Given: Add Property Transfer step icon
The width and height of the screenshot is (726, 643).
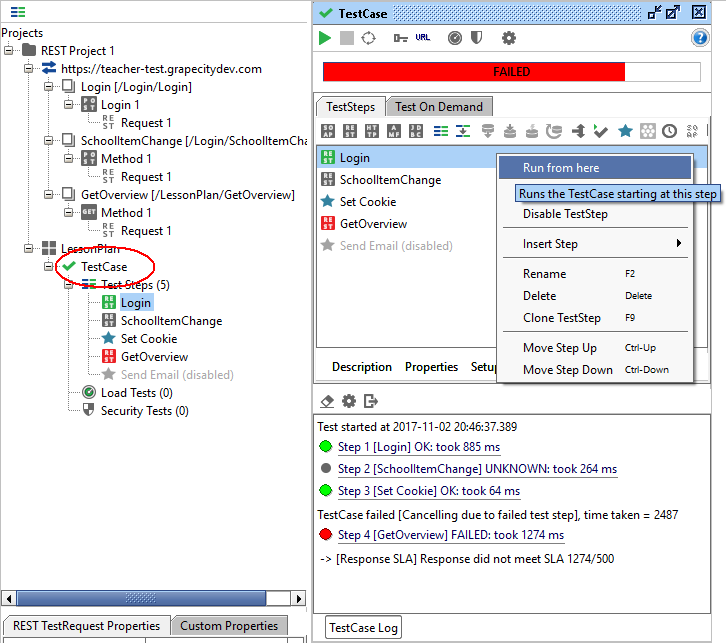Looking at the screenshot, I should coord(463,131).
